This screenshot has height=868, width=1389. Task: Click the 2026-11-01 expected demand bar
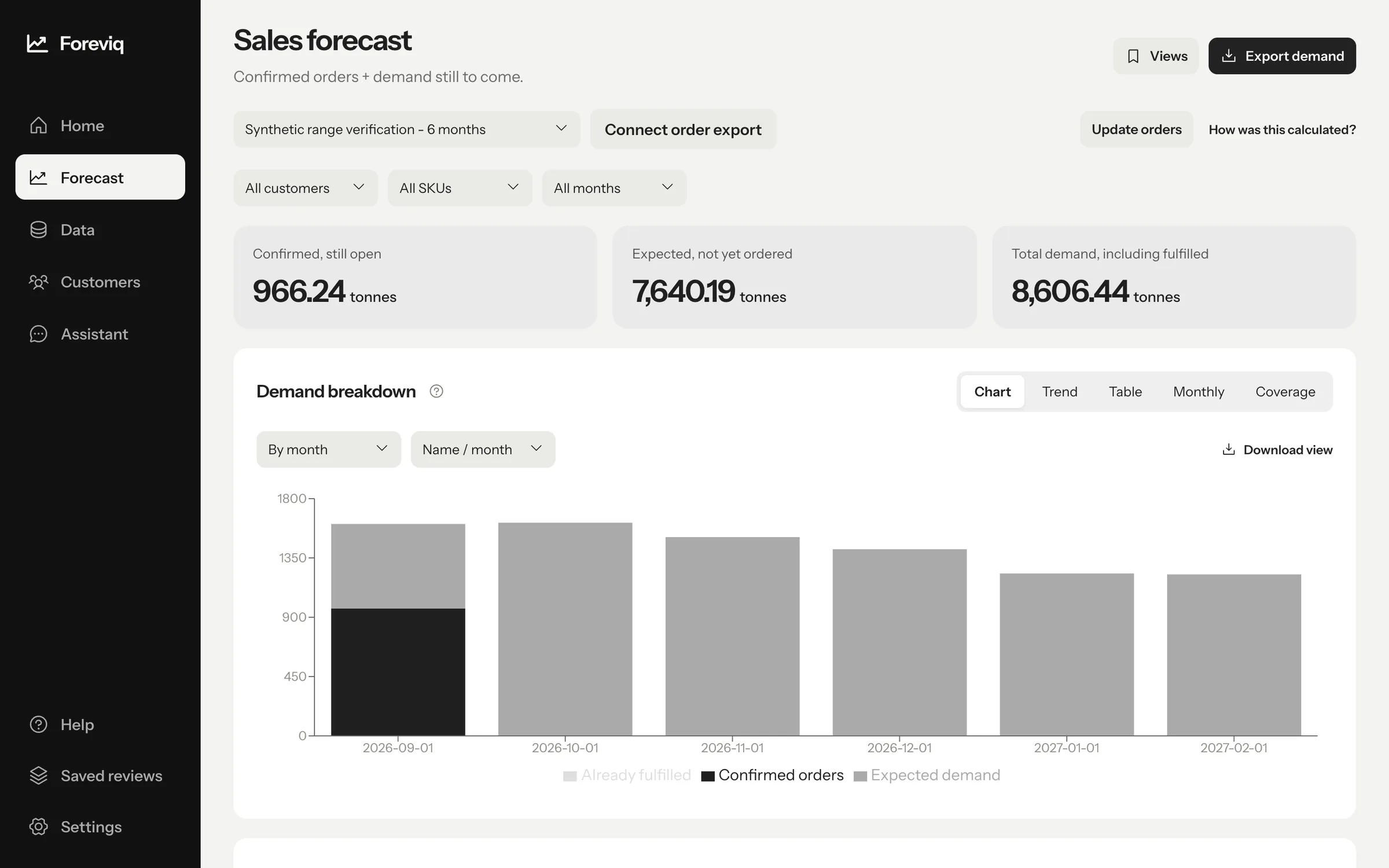point(733,637)
